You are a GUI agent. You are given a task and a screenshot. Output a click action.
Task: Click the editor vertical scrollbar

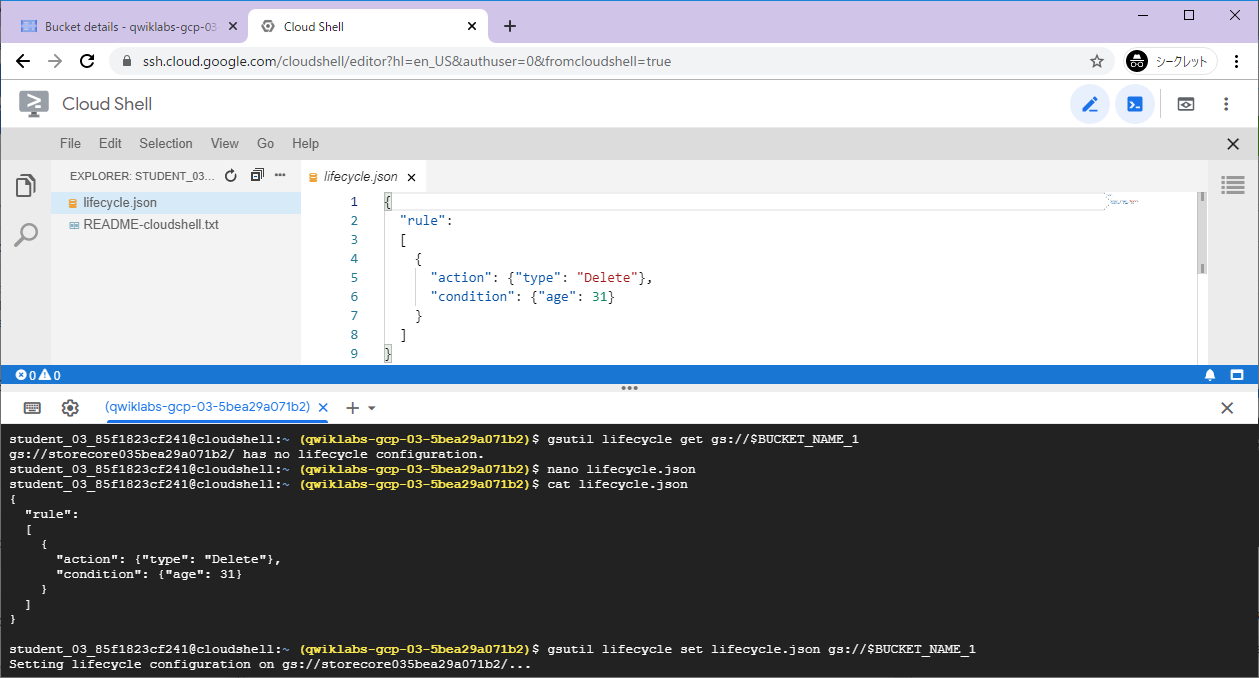(1202, 233)
